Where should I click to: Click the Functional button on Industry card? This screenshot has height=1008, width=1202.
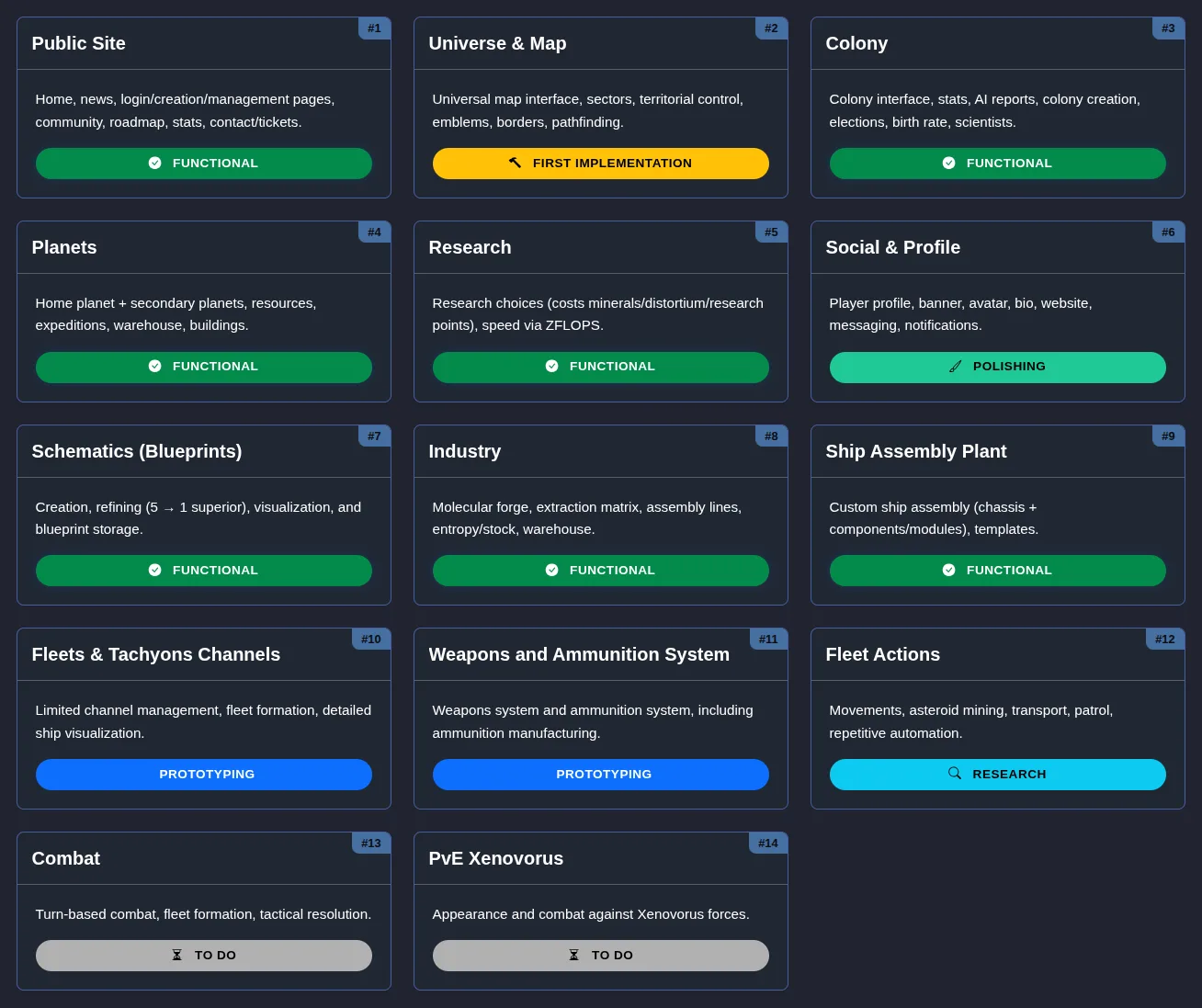pyautogui.click(x=601, y=571)
